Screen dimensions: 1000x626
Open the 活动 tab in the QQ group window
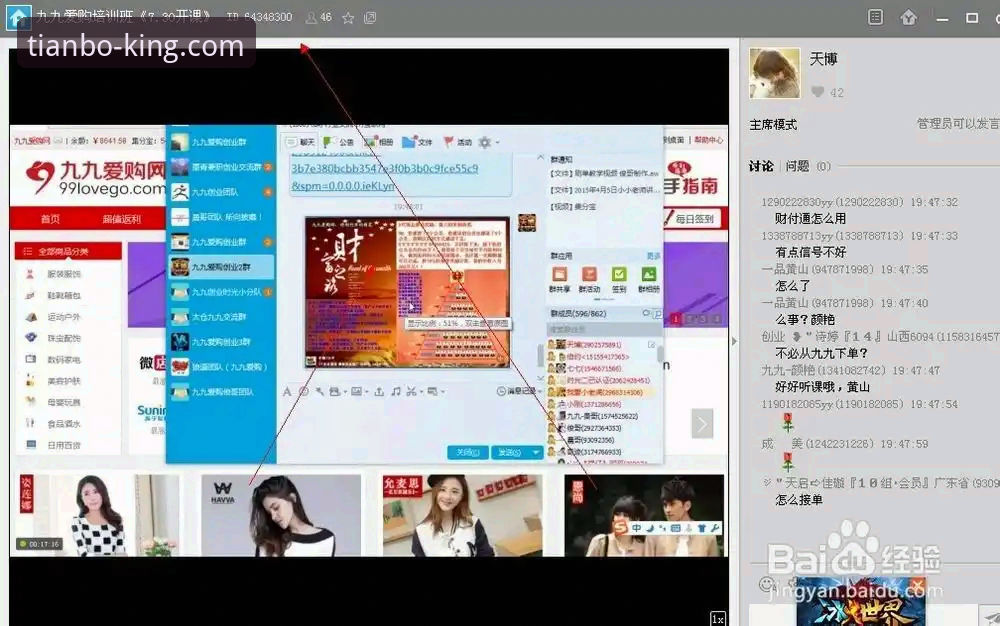coord(457,142)
